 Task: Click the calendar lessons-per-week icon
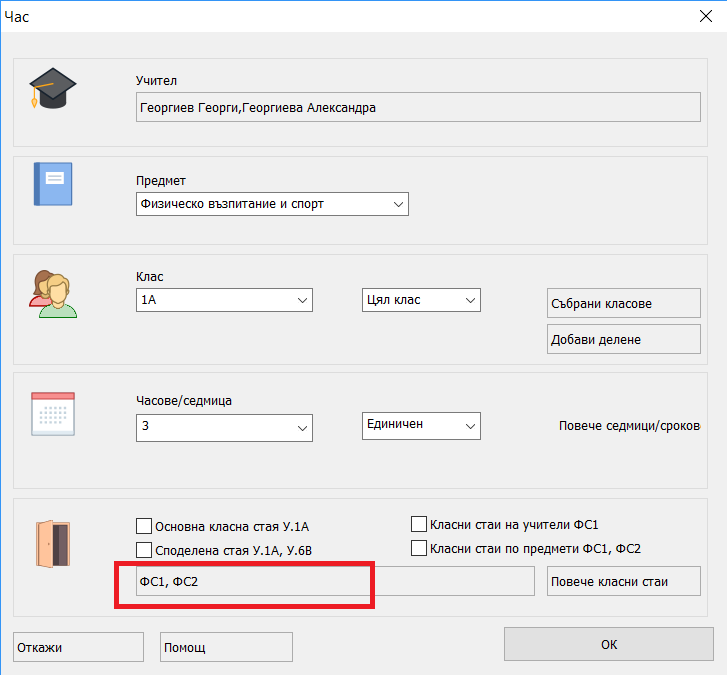(54, 412)
